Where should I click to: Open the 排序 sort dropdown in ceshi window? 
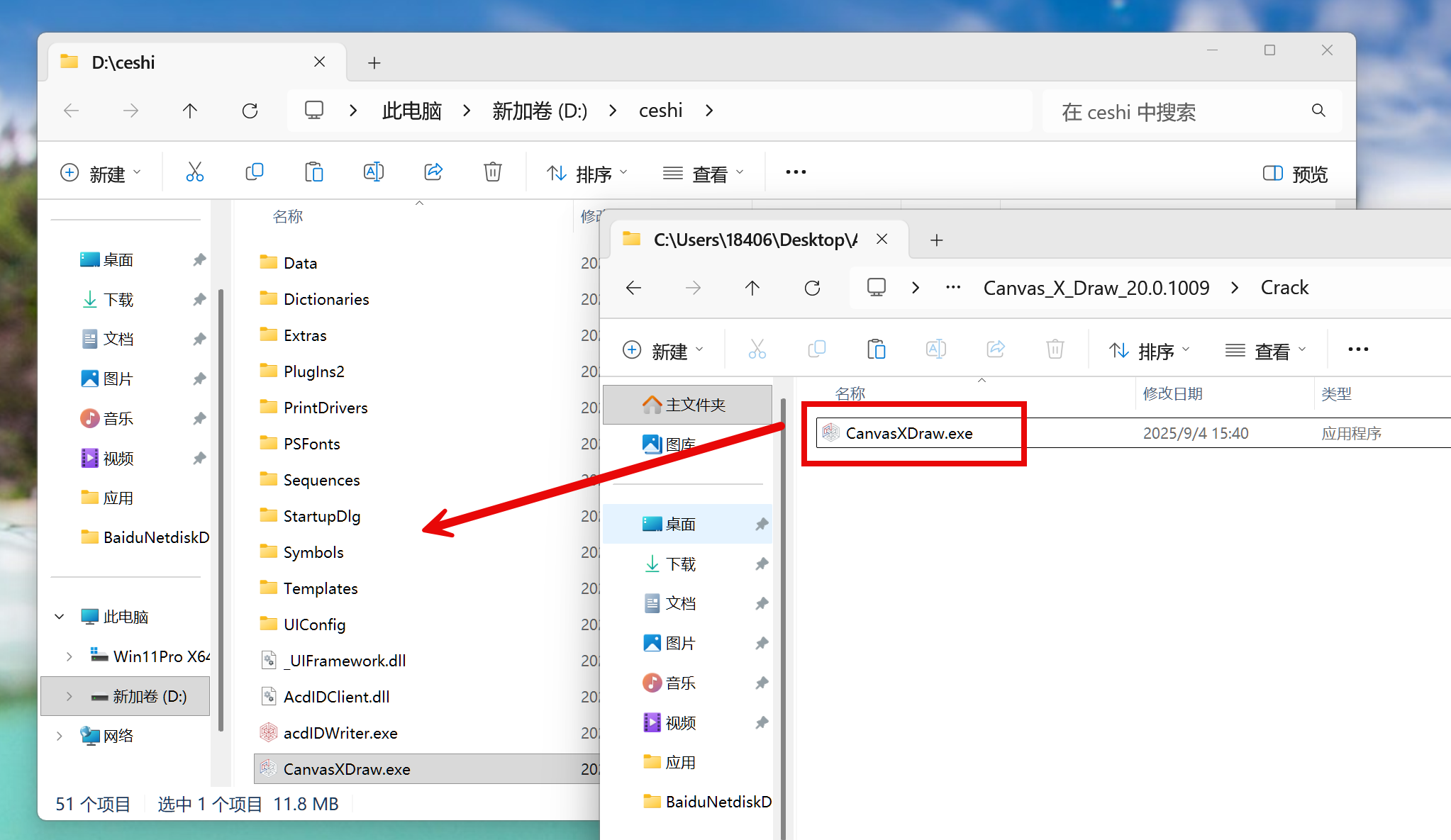click(587, 174)
